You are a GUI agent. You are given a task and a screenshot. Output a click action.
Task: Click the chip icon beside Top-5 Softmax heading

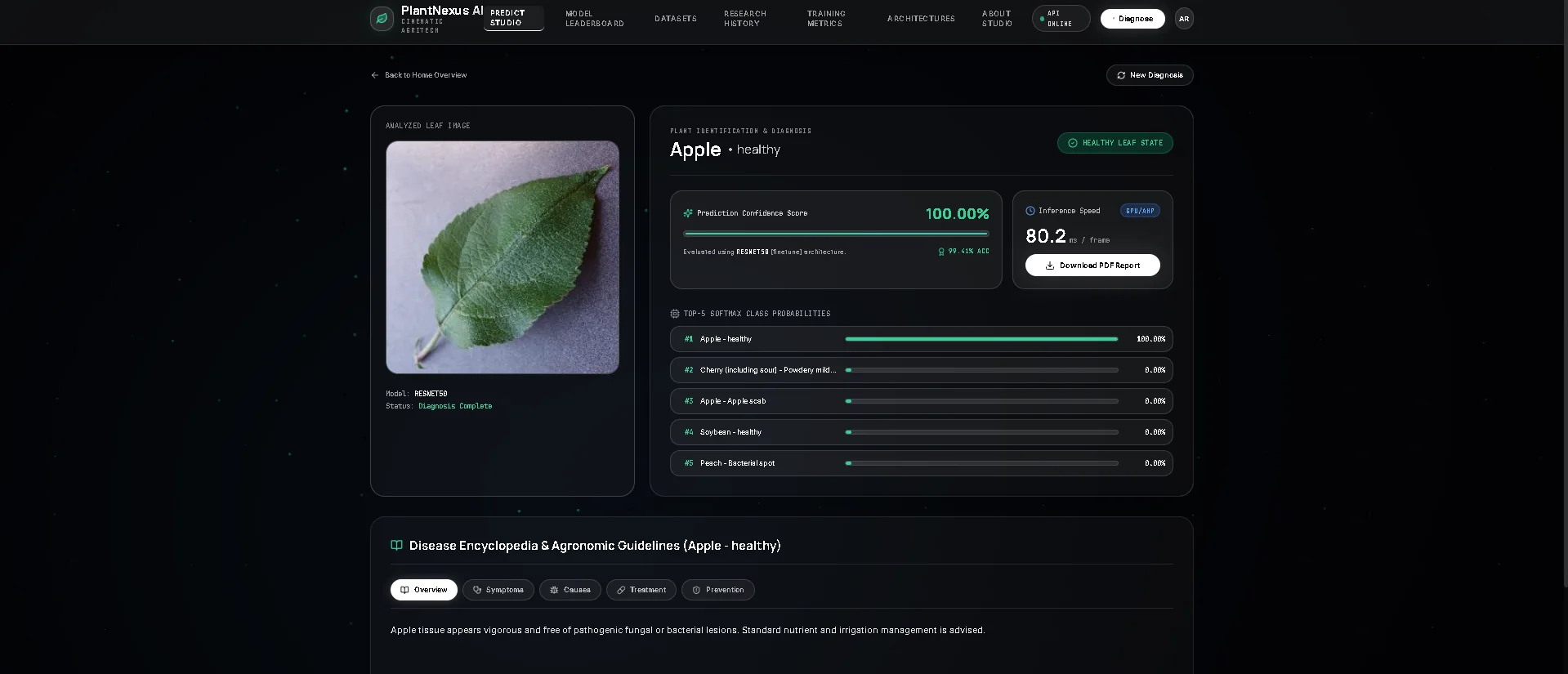tap(675, 314)
